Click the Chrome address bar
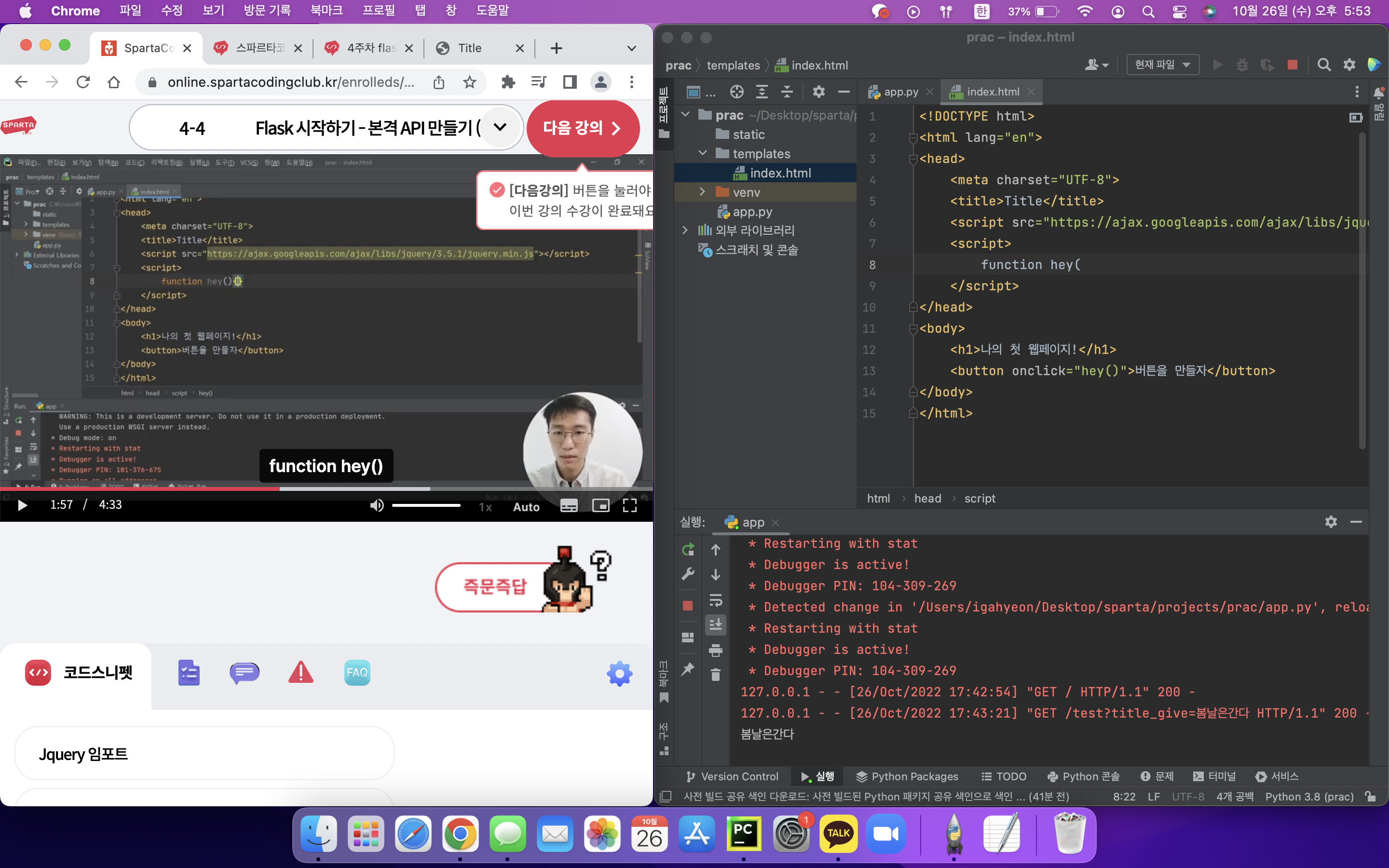This screenshot has height=868, width=1389. [290, 82]
